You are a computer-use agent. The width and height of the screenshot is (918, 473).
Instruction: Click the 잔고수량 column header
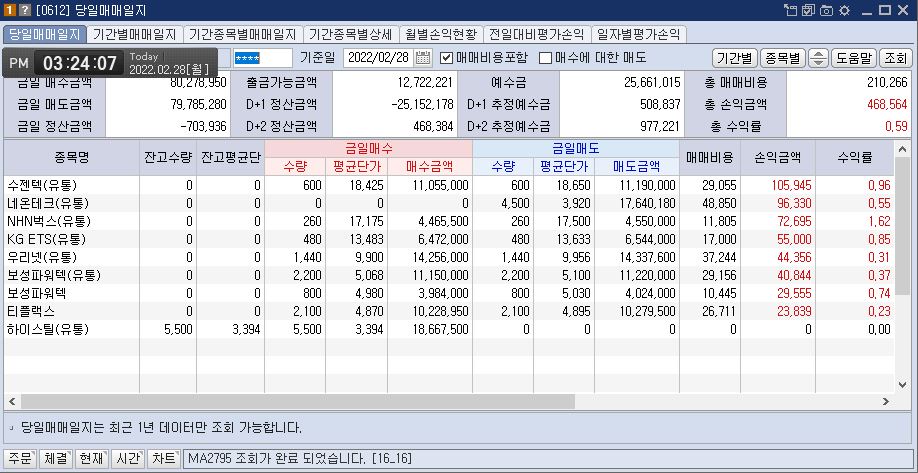pyautogui.click(x=168, y=157)
